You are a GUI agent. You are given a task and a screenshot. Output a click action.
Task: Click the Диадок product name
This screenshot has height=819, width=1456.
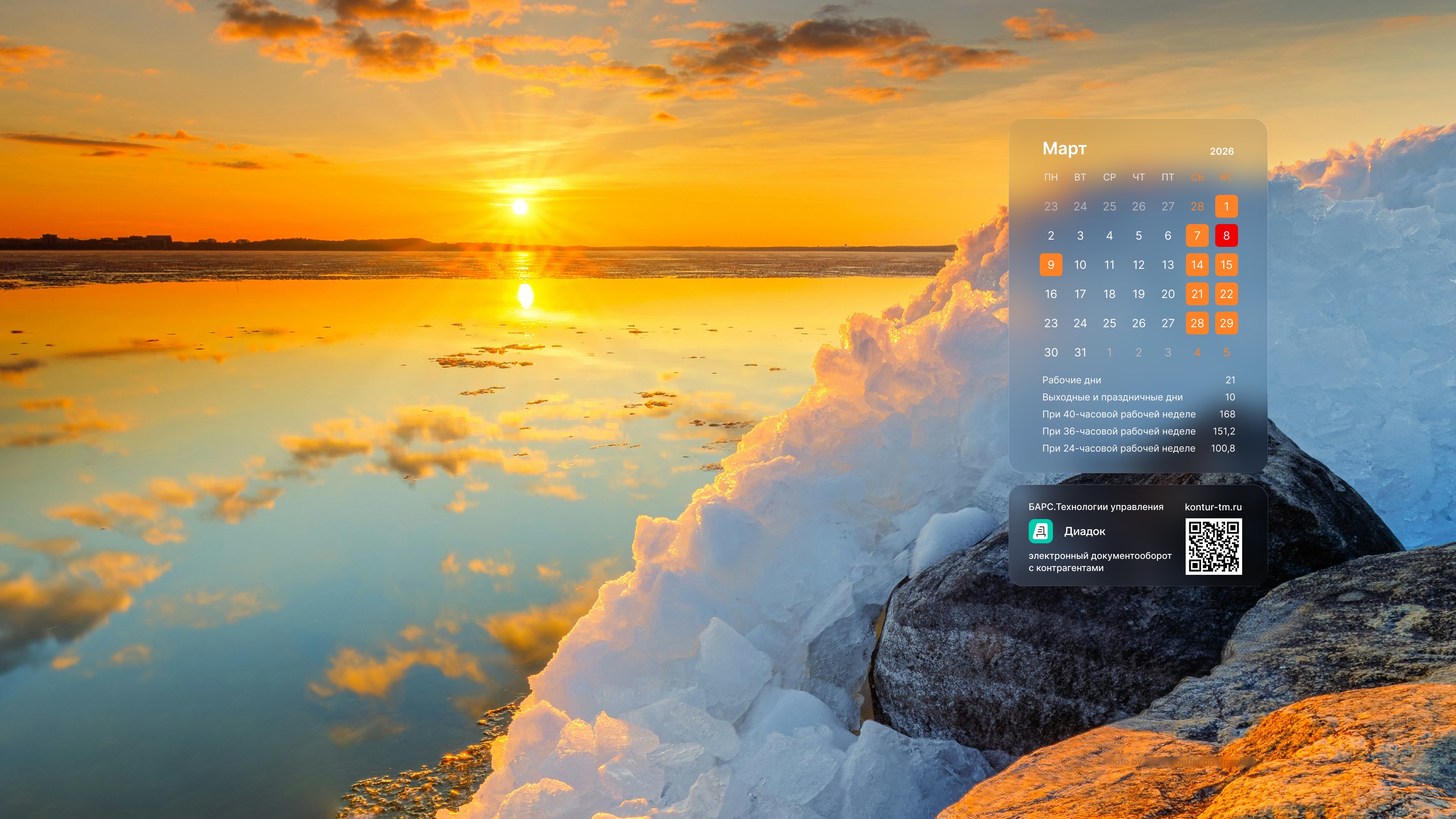pyautogui.click(x=1084, y=531)
